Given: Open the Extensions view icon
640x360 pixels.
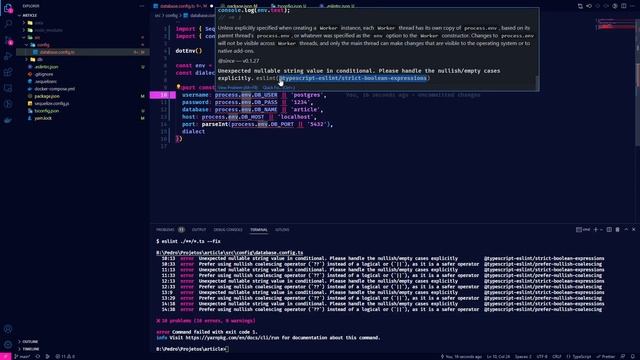Looking at the screenshot, I should pyautogui.click(x=8, y=72).
